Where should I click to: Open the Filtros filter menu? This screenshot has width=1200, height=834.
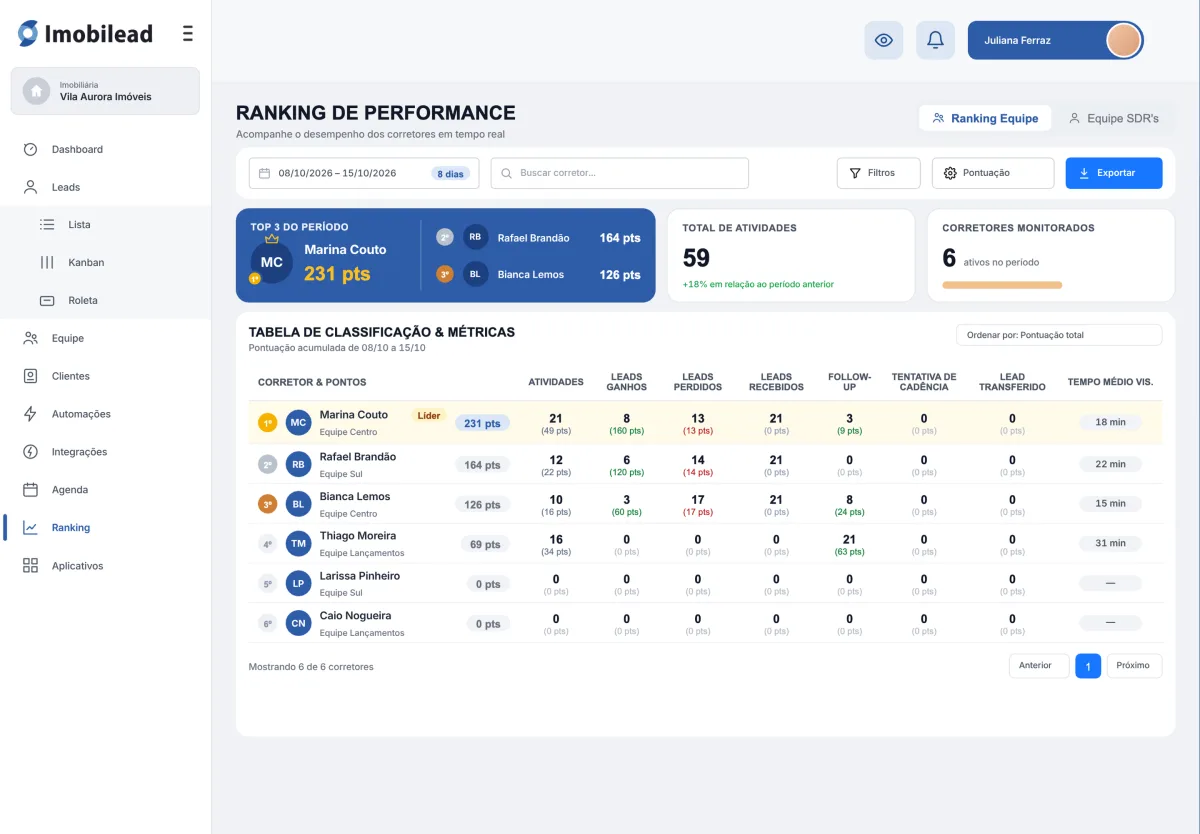[879, 173]
